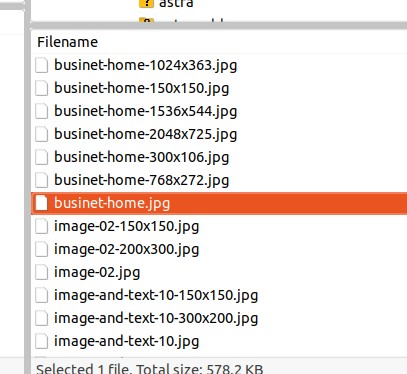Click the file icon of selected businet-home.jpg
The height and width of the screenshot is (374, 407).
pyautogui.click(x=41, y=203)
